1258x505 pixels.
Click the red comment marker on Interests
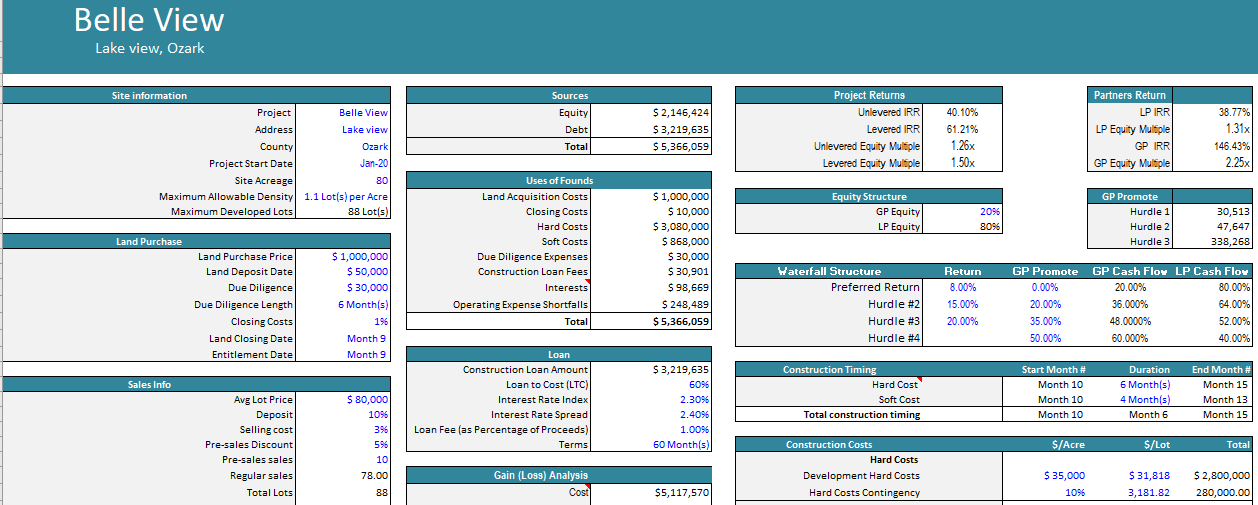coord(587,283)
